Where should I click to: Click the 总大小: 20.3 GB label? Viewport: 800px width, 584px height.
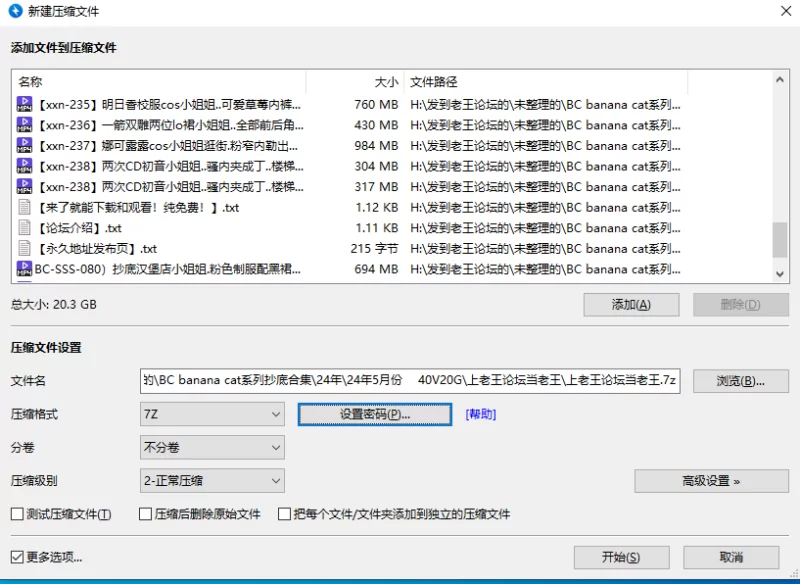click(54, 304)
